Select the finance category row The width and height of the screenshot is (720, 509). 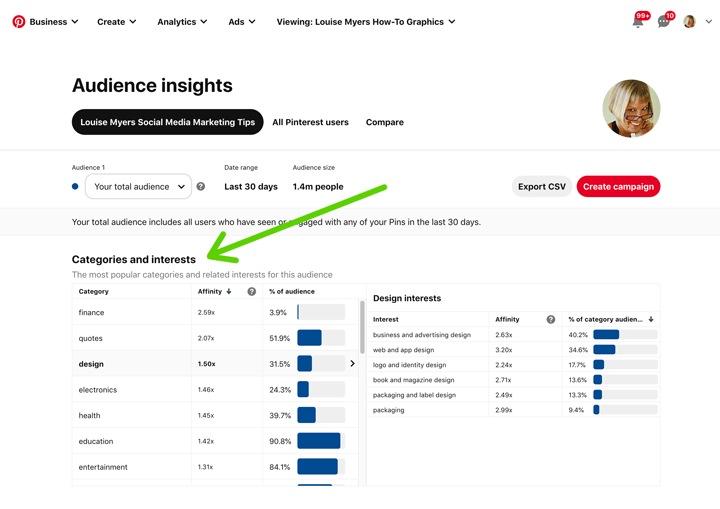[x=215, y=312]
